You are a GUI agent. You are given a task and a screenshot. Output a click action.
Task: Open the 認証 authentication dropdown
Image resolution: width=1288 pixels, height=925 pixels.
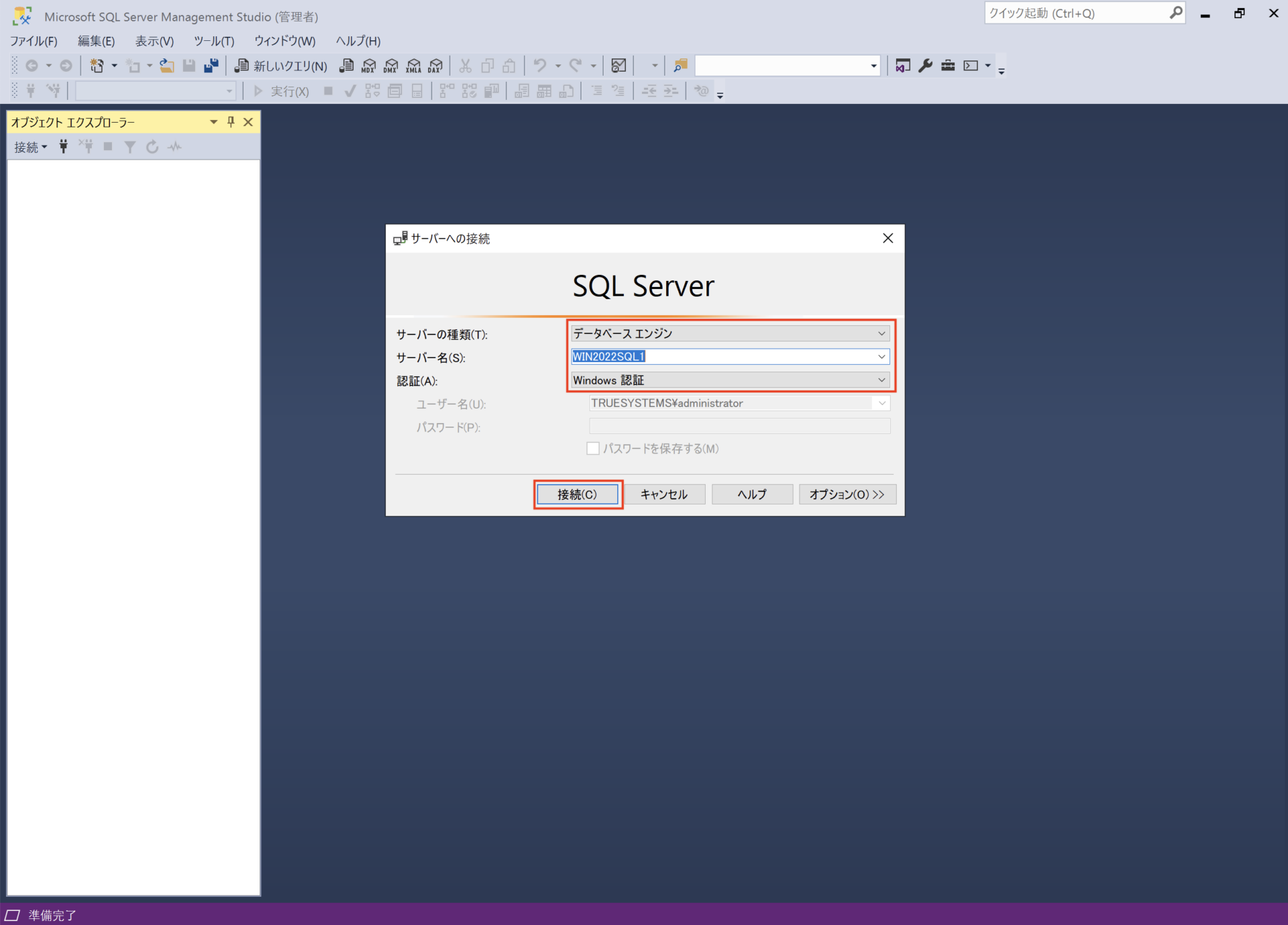click(x=881, y=380)
